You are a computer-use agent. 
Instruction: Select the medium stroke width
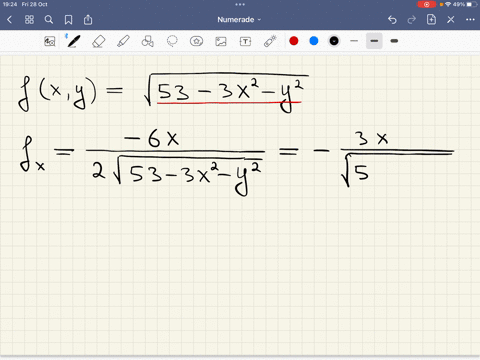pos(374,41)
